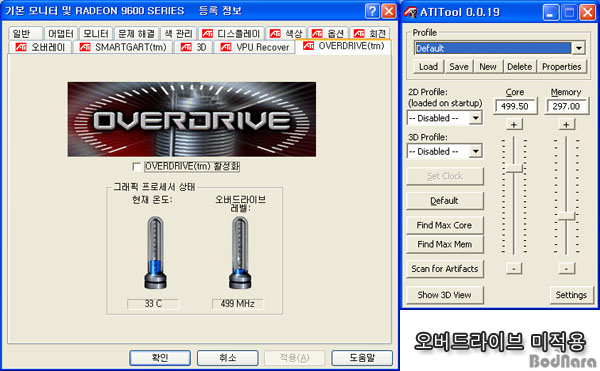Screen dimensions: 600x371
Task: Click the Find Max Core button
Action: pos(445,225)
